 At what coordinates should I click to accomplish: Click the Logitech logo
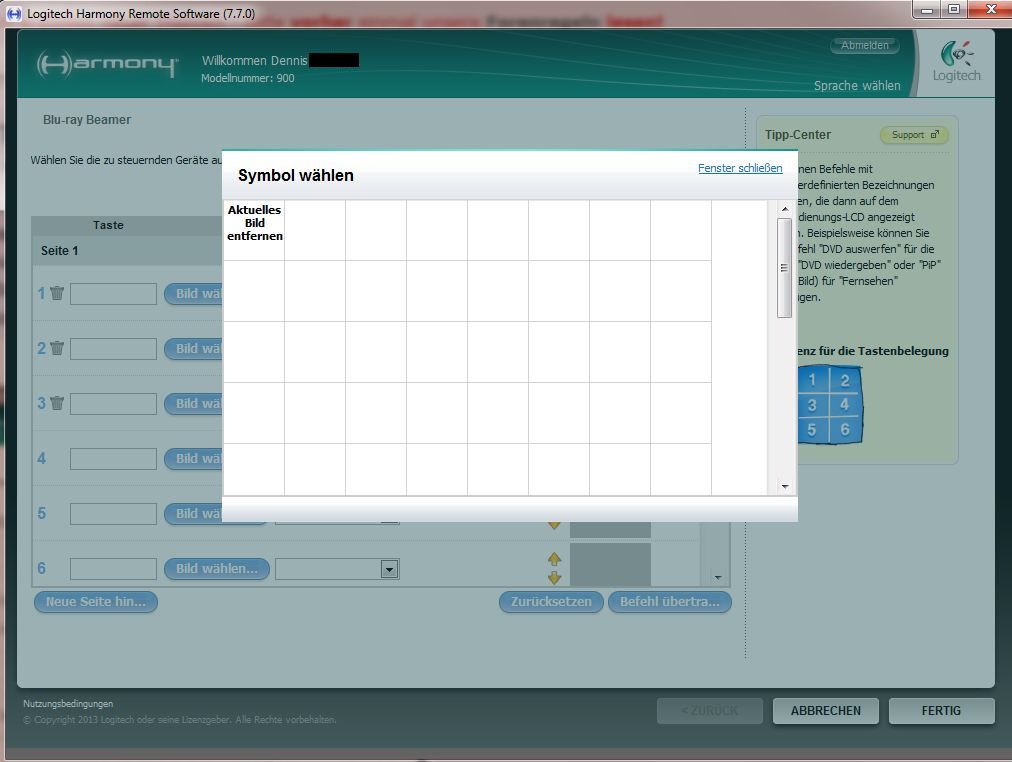pyautogui.click(x=956, y=62)
